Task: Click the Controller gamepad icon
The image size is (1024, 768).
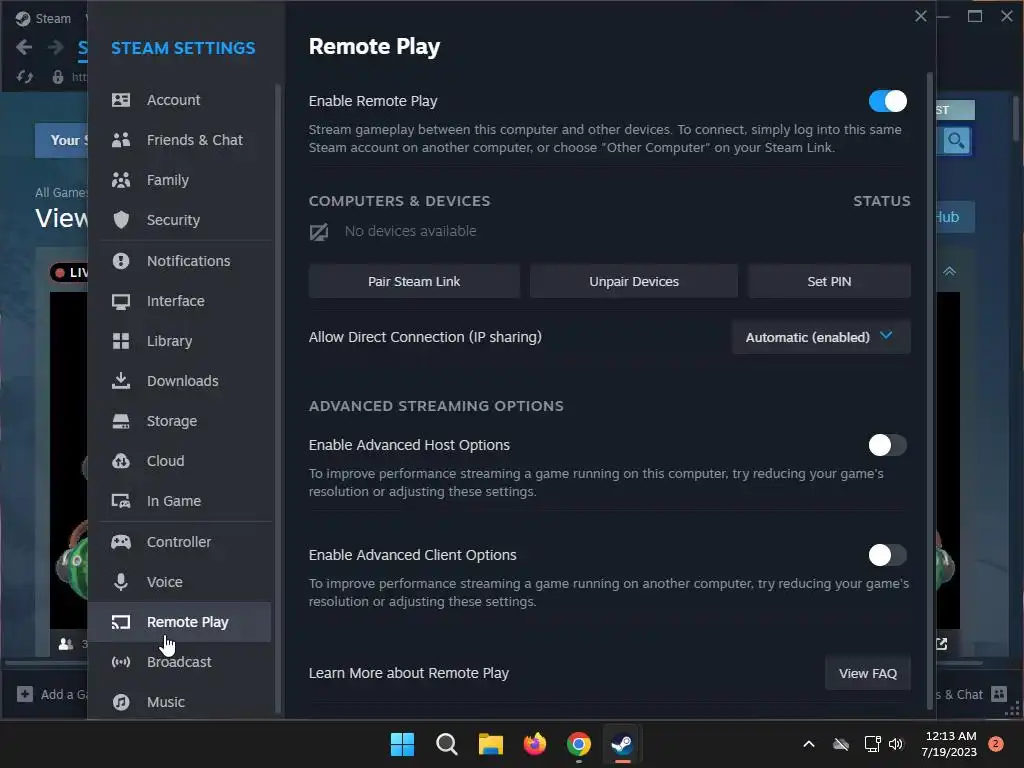Action: pos(121,542)
